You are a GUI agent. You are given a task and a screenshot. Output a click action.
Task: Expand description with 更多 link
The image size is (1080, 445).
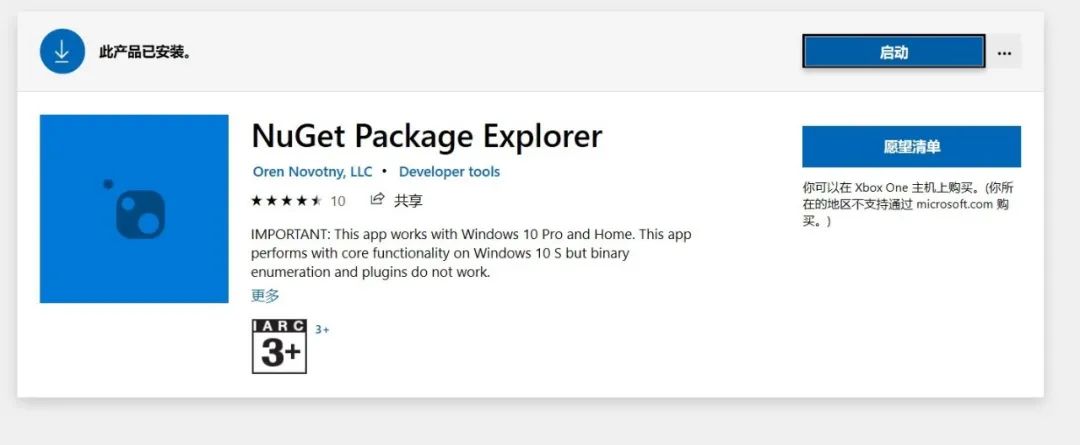pos(265,296)
